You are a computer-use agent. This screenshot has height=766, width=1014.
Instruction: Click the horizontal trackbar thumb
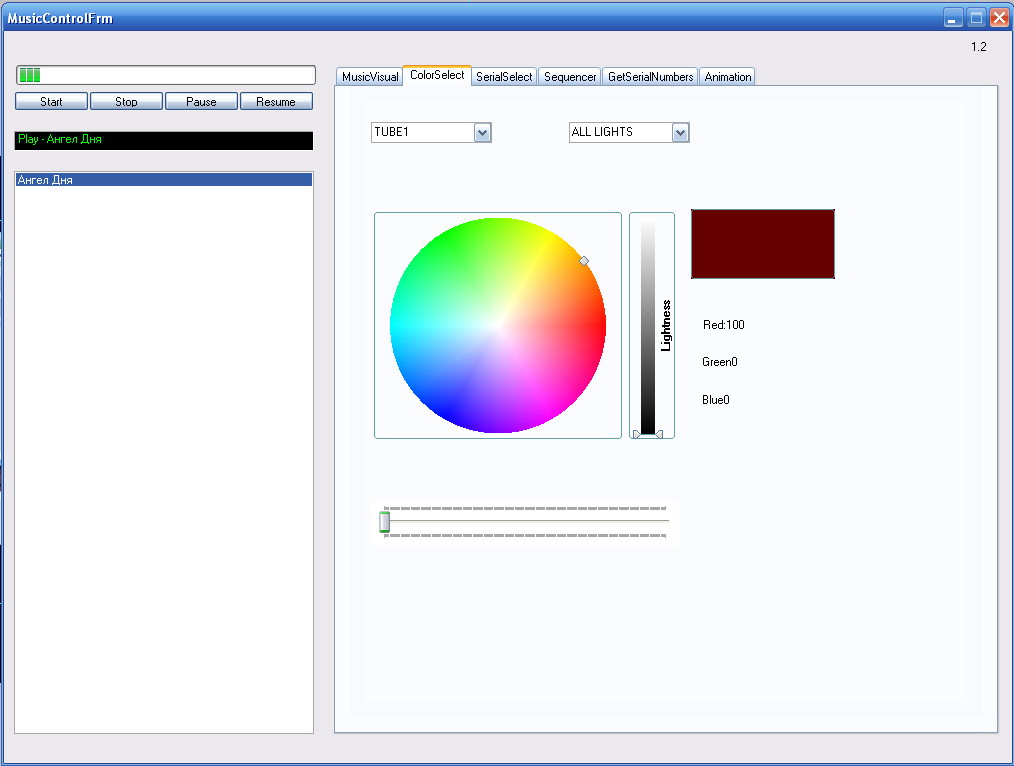[x=385, y=521]
